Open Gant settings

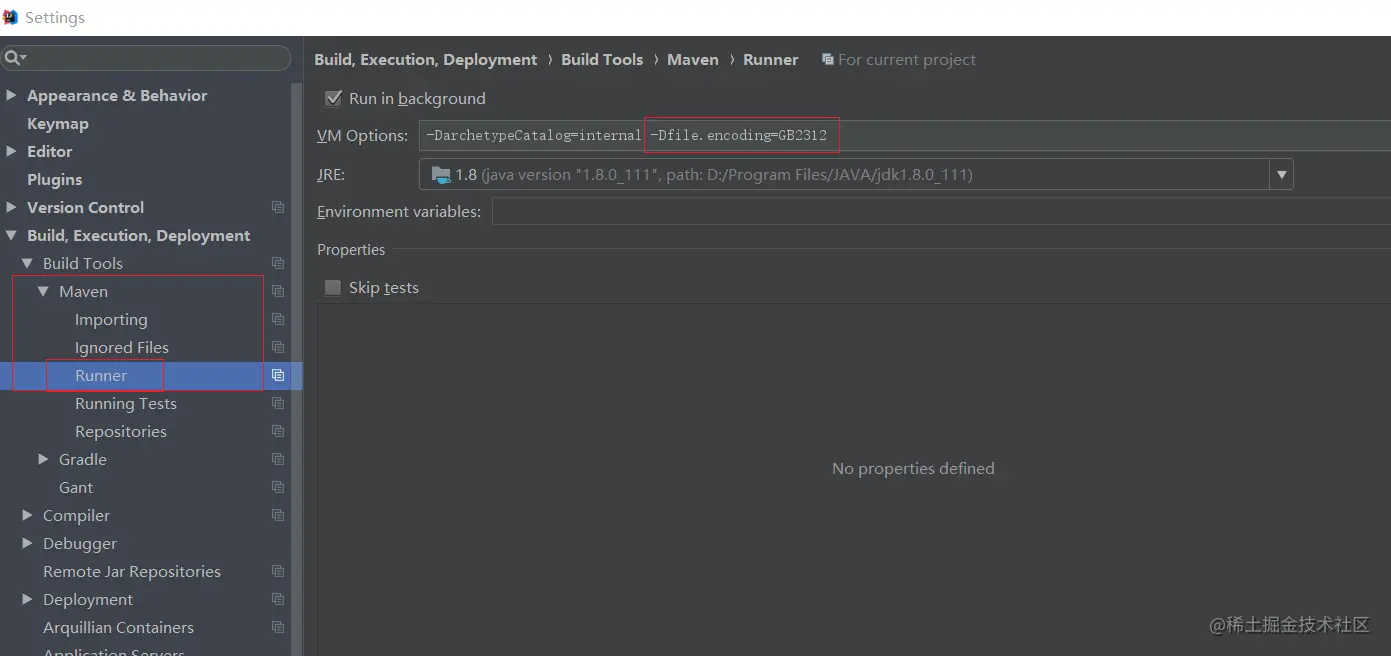(76, 488)
